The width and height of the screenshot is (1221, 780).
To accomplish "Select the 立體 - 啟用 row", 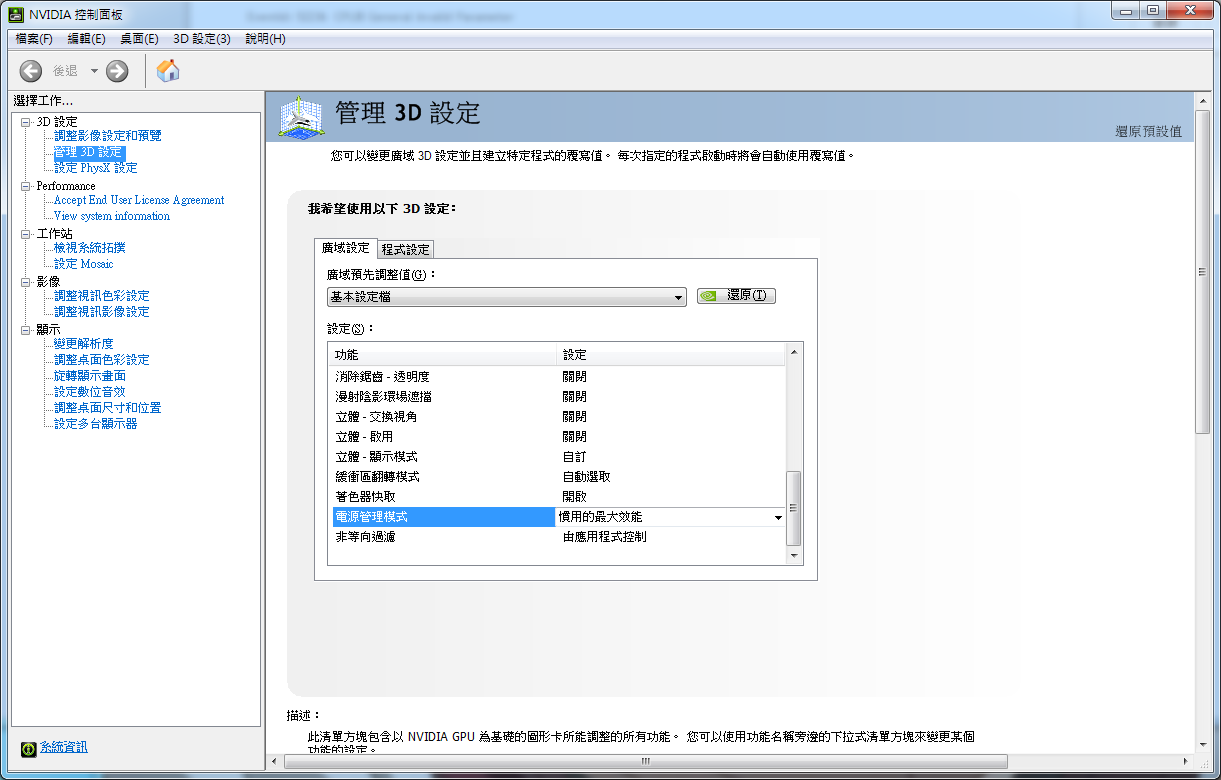I will [558, 437].
